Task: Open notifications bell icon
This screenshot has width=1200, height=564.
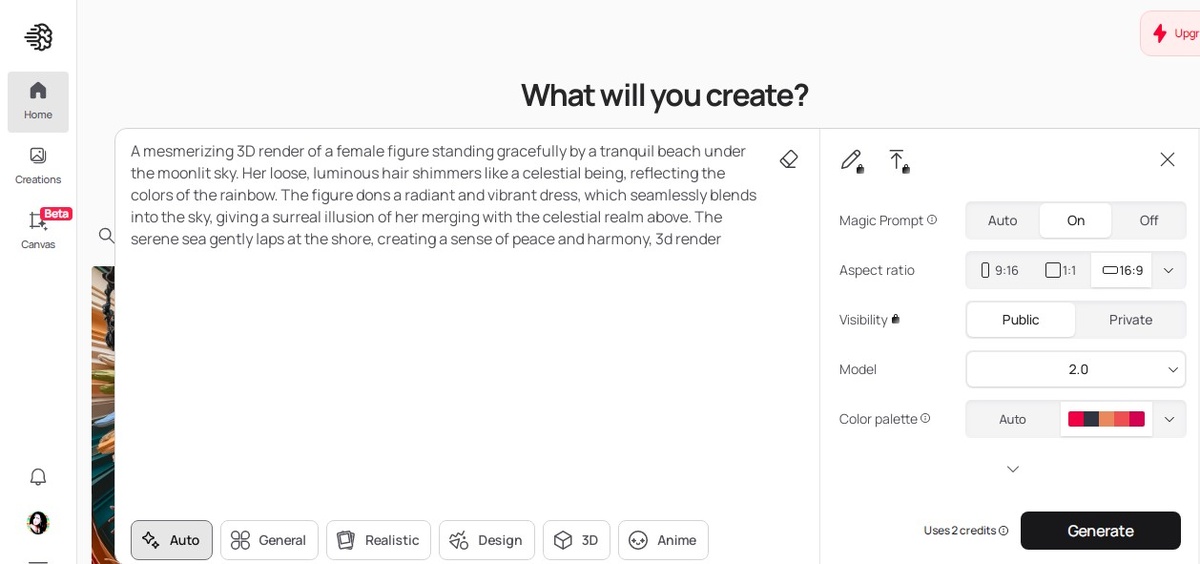Action: tap(38, 477)
